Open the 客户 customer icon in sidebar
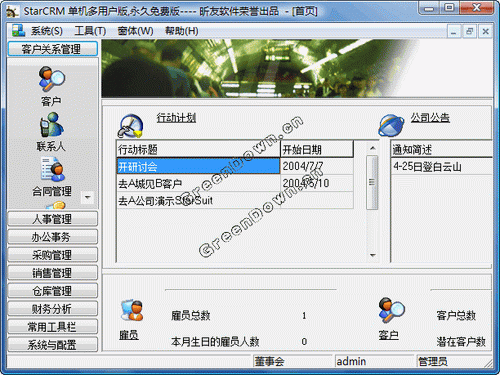 [52, 79]
